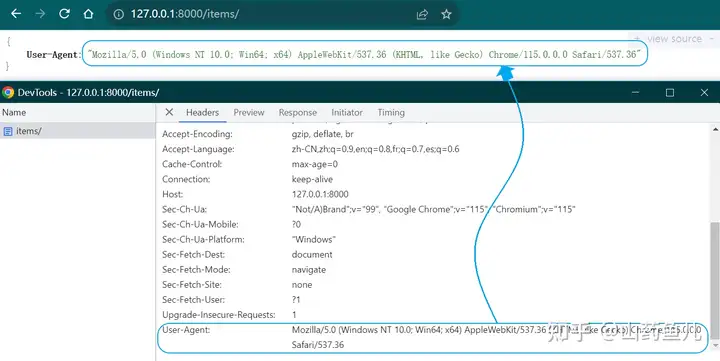Click the browser forward arrow
Image resolution: width=720 pixels, height=361 pixels.
pyautogui.click(x=40, y=14)
